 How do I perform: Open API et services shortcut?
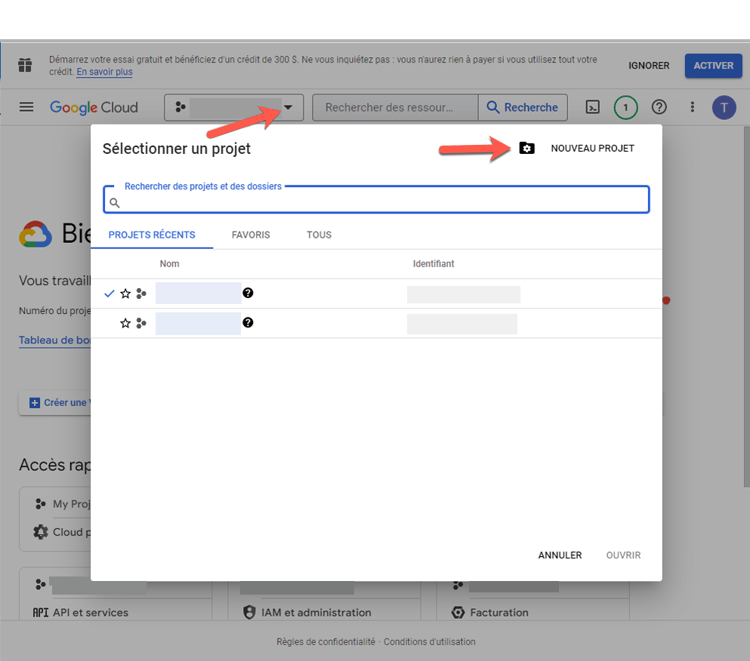(x=90, y=612)
